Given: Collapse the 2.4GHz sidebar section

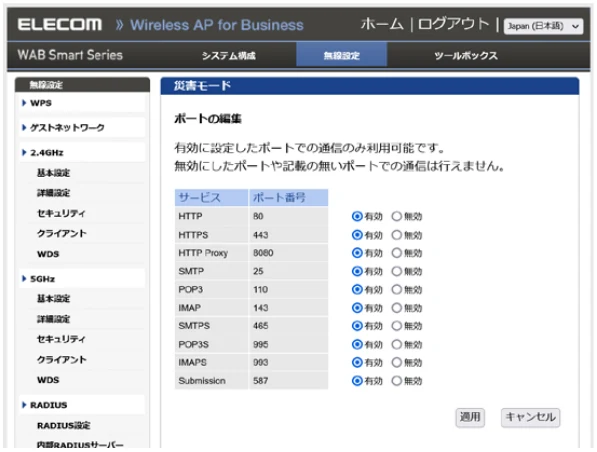Looking at the screenshot, I should click(82, 153).
